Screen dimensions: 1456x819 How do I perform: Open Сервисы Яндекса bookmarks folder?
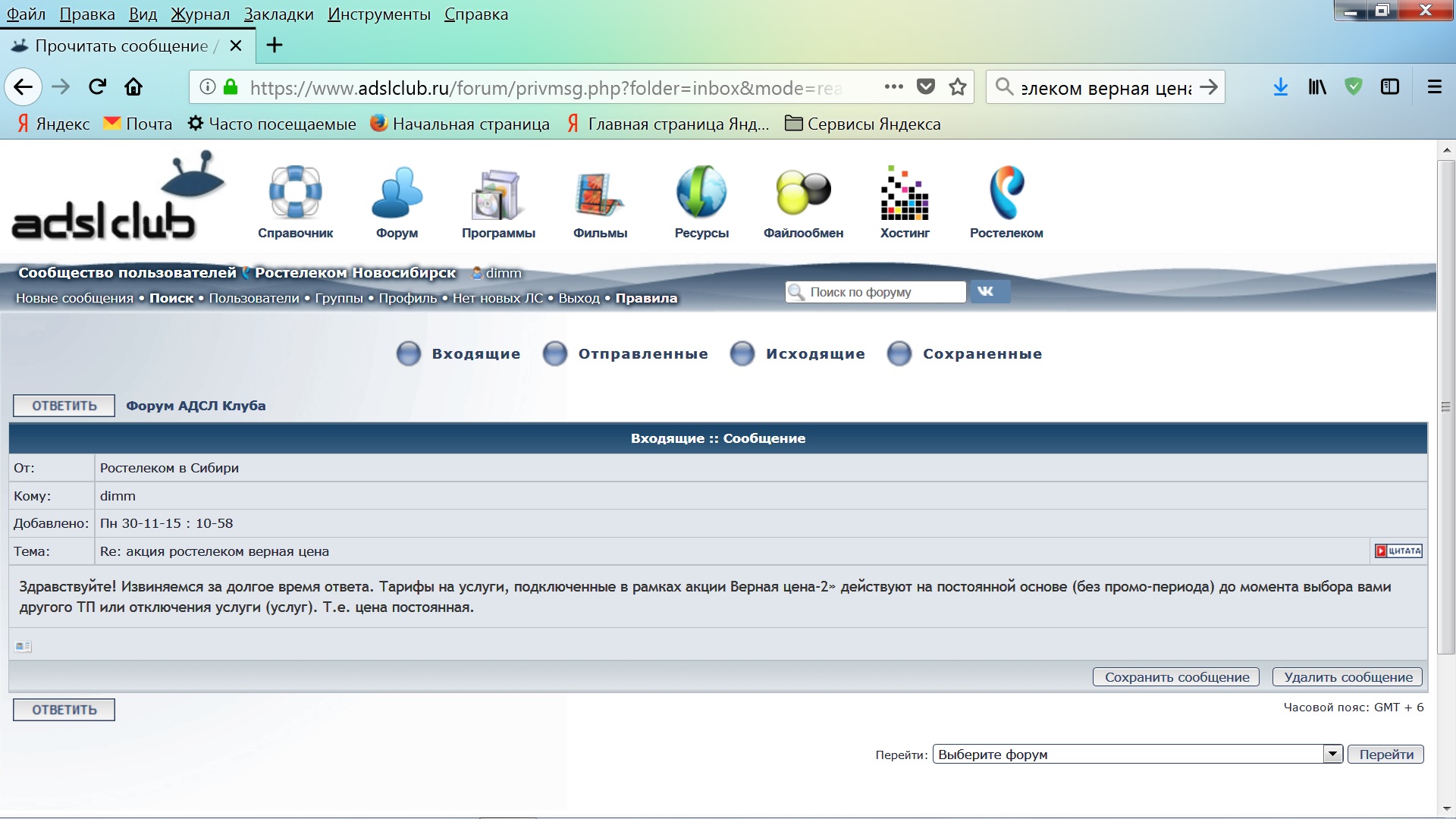[x=863, y=124]
